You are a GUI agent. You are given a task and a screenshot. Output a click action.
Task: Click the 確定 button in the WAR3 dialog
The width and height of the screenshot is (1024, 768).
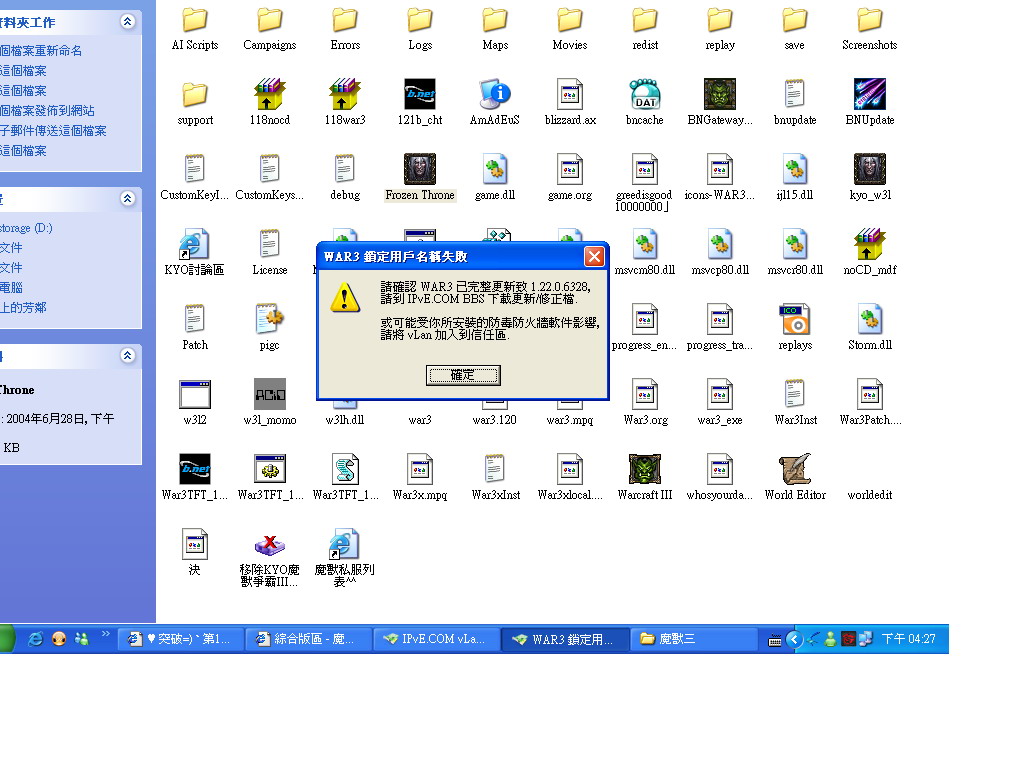pos(463,375)
